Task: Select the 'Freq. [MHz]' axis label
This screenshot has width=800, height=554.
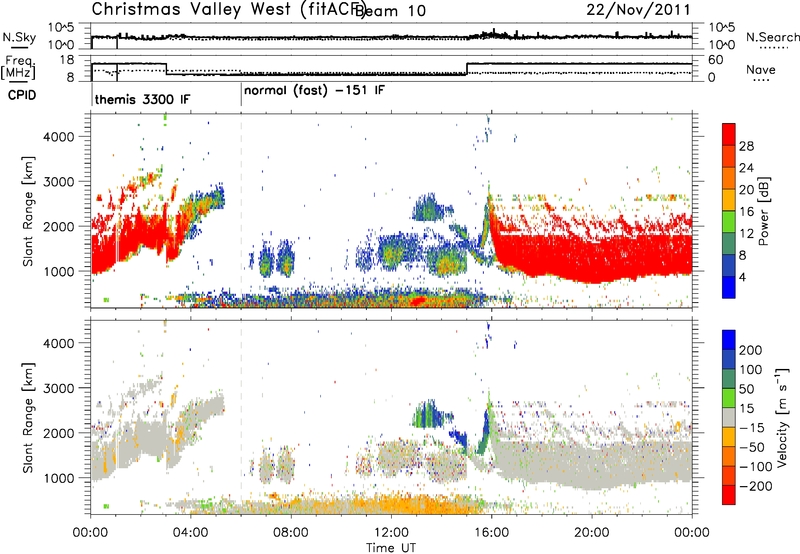Action: (19, 68)
